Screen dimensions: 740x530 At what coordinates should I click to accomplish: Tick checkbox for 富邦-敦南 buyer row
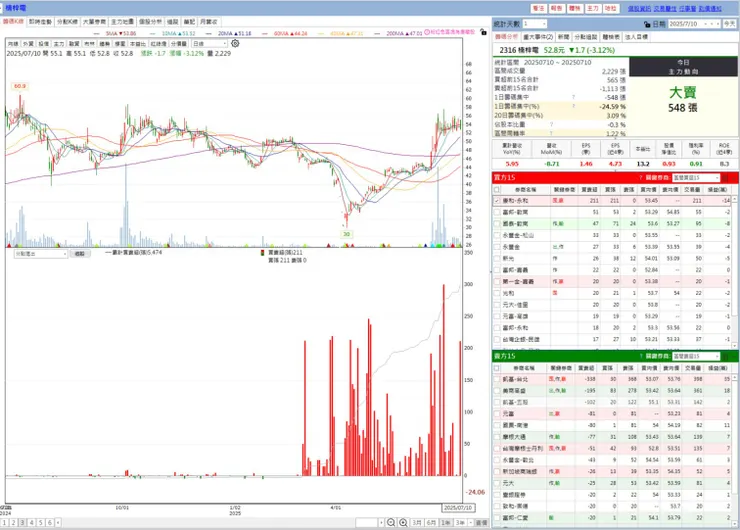point(496,212)
